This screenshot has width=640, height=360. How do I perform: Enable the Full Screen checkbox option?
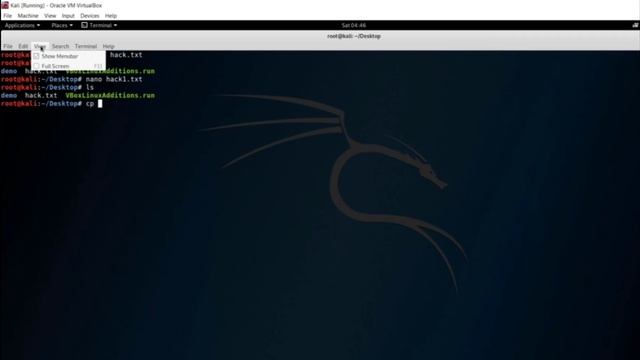[36, 66]
